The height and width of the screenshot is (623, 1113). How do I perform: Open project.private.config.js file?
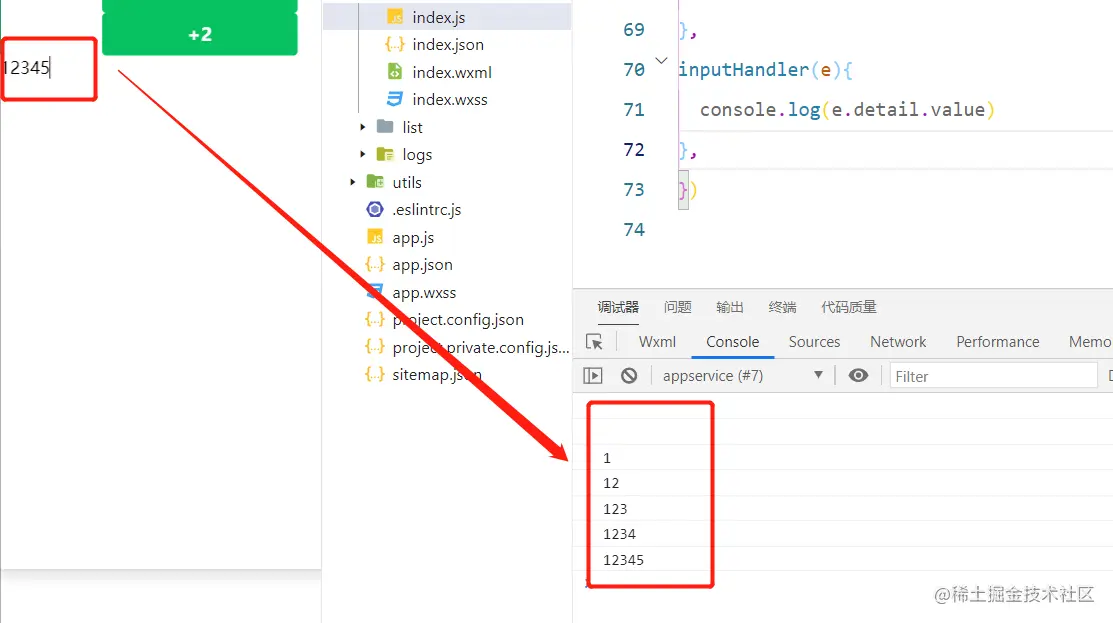(481, 348)
